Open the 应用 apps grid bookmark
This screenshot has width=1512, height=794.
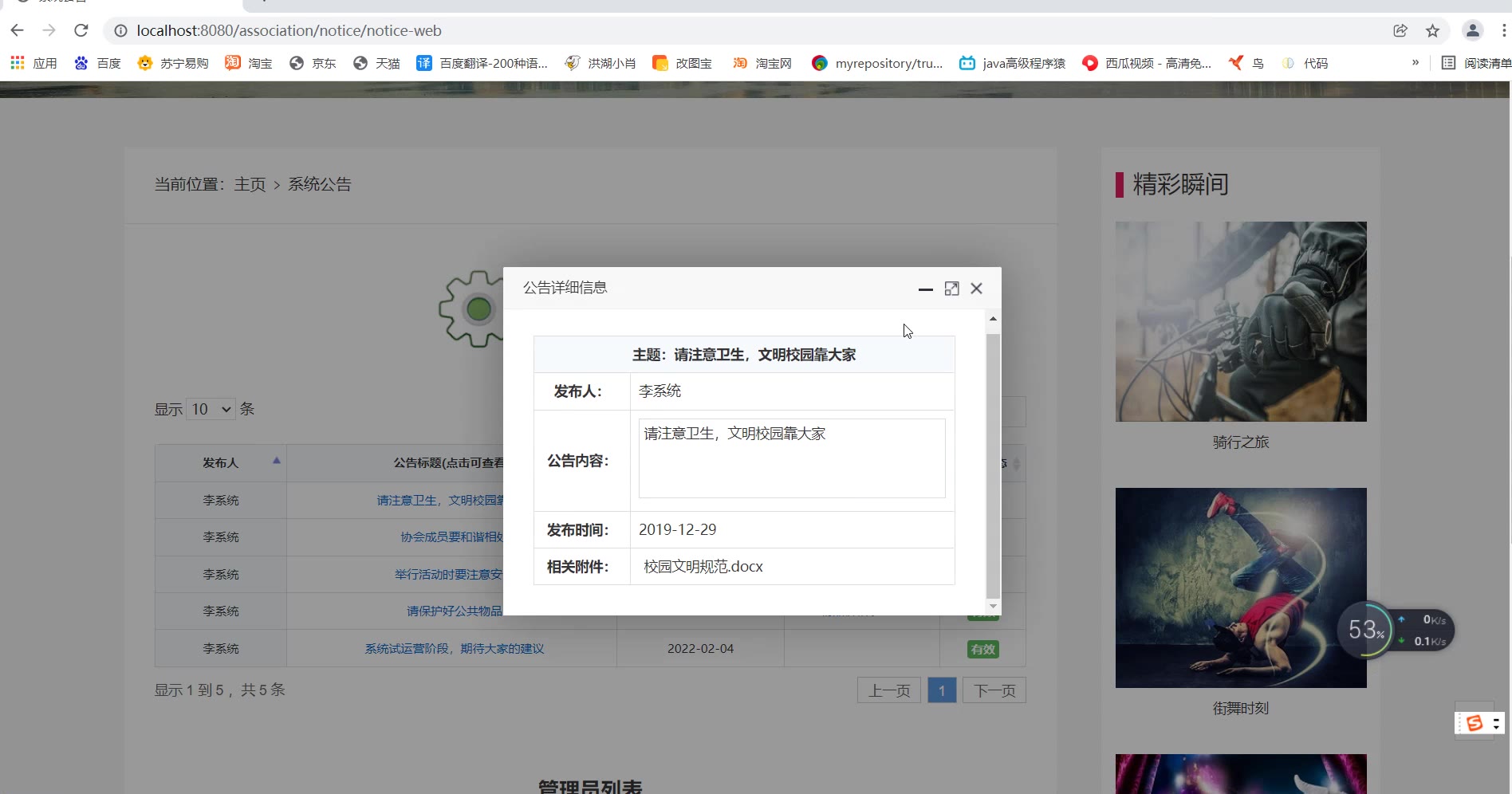point(33,63)
